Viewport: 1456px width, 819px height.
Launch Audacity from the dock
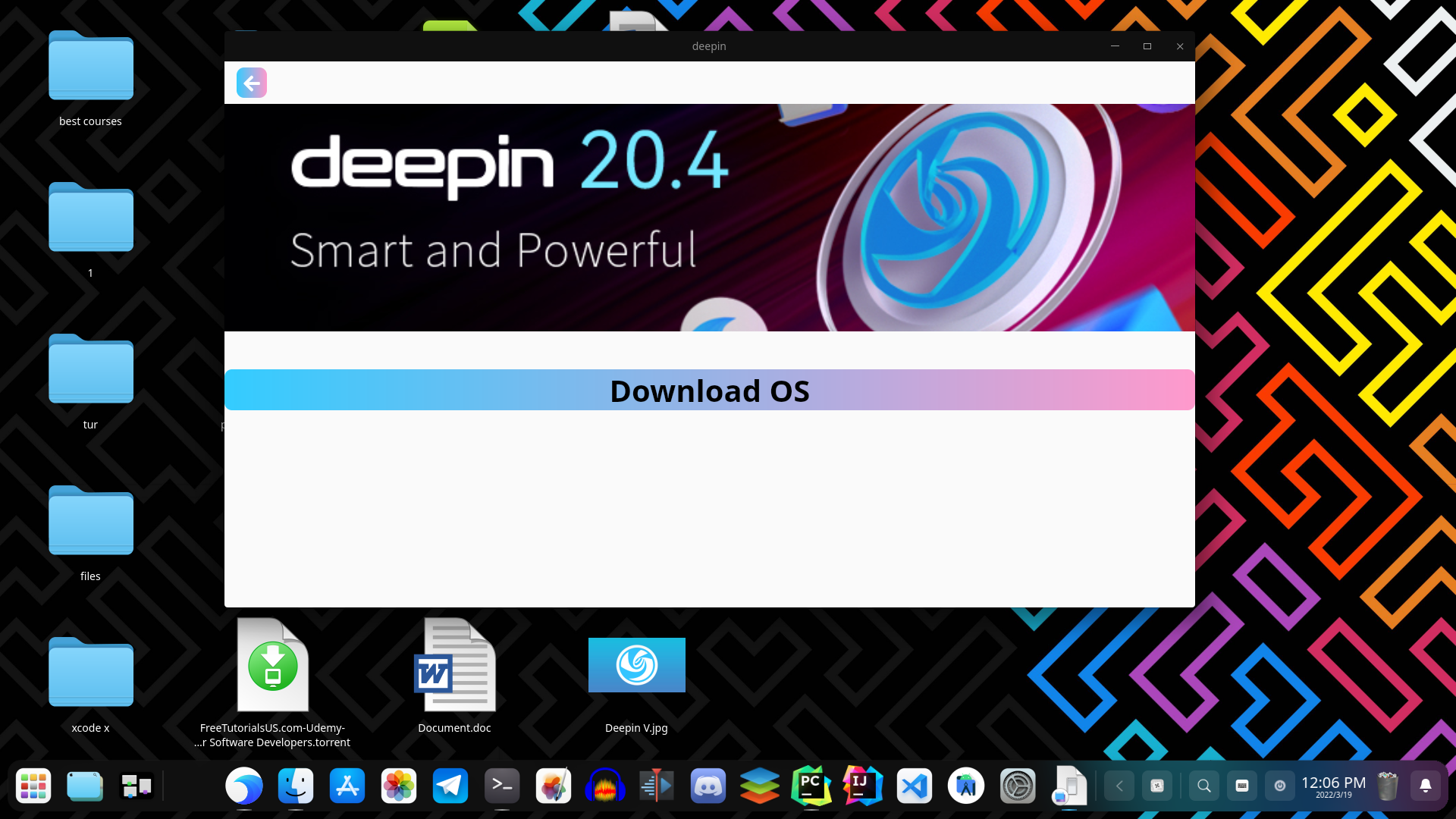click(x=605, y=786)
